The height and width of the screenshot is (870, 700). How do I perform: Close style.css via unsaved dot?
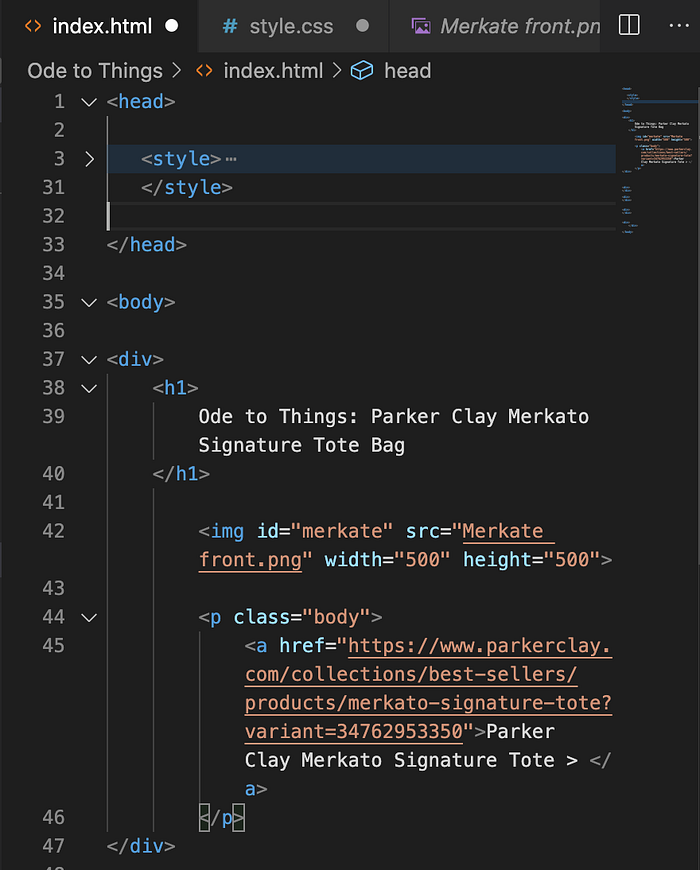(x=362, y=26)
